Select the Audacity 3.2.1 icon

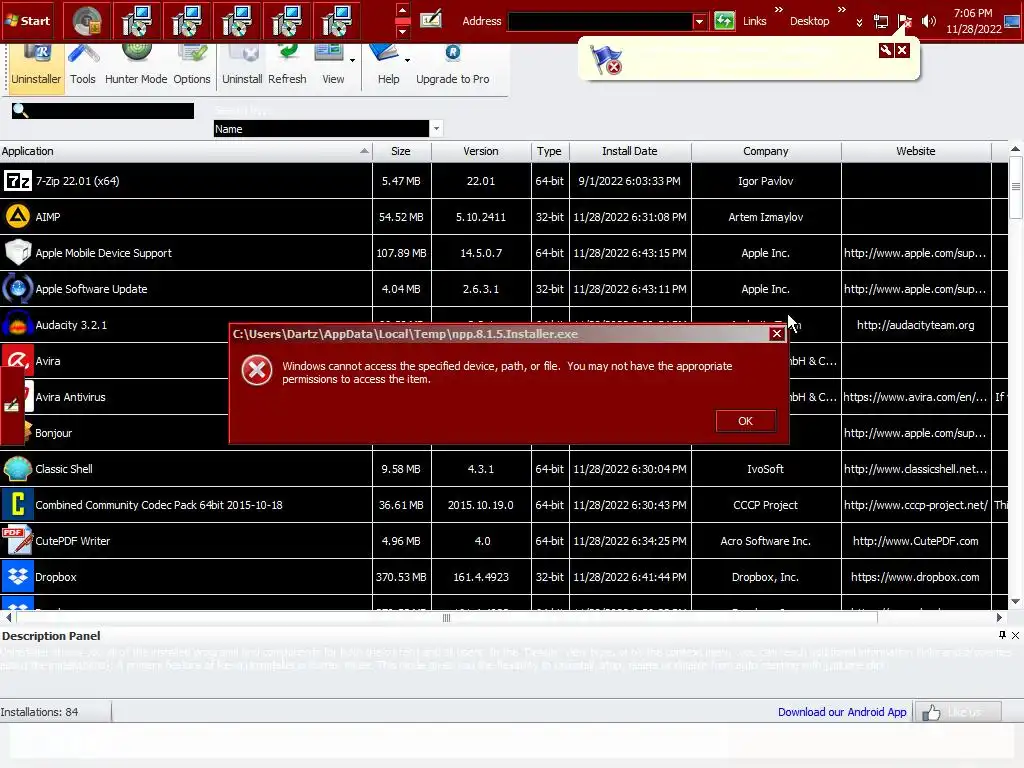18,325
